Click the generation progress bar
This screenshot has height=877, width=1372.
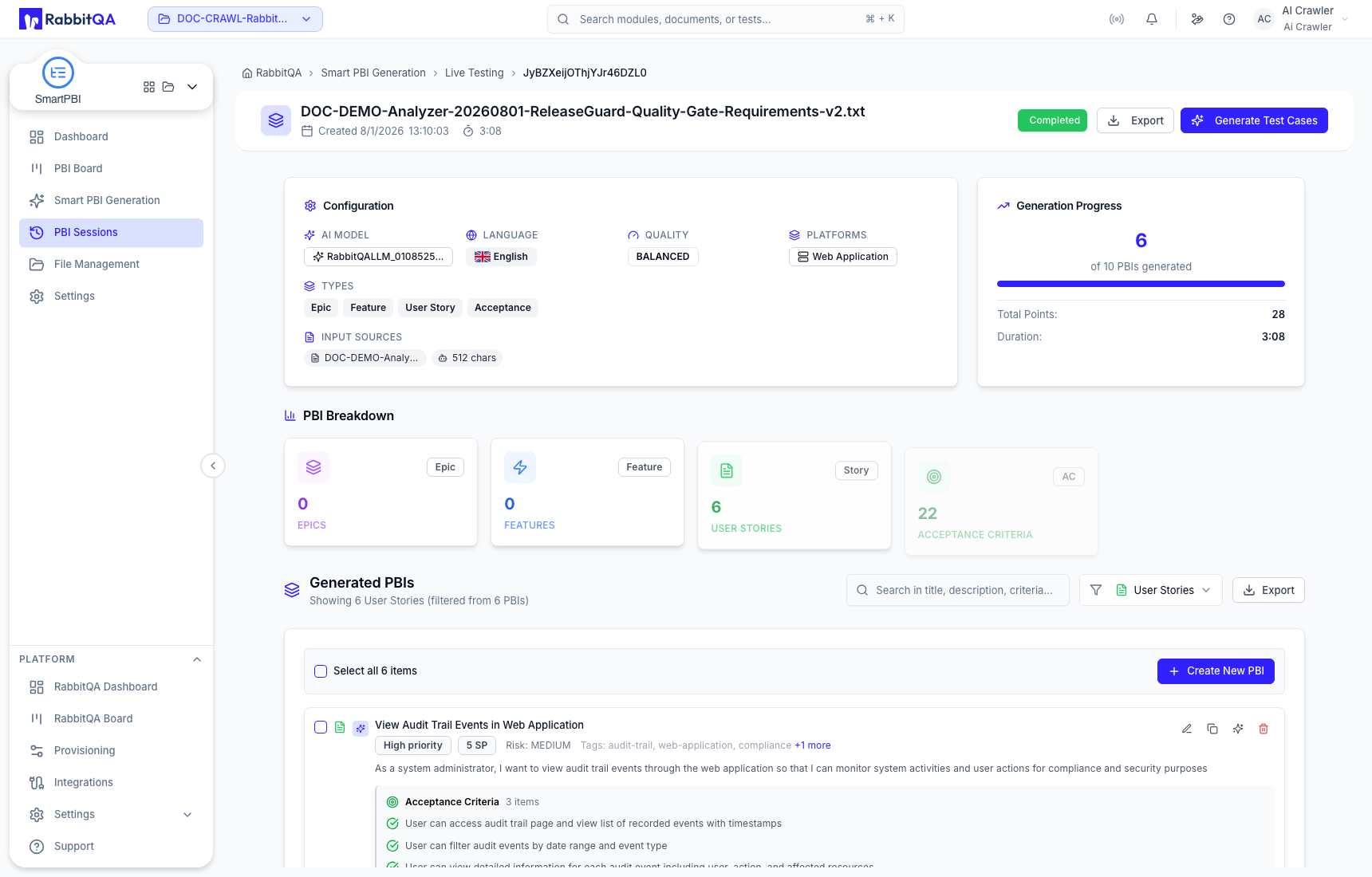(1141, 284)
